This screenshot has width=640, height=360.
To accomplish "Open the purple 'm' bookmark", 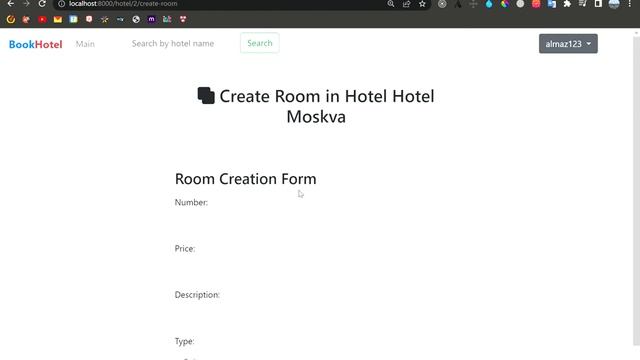I will [x=151, y=19].
